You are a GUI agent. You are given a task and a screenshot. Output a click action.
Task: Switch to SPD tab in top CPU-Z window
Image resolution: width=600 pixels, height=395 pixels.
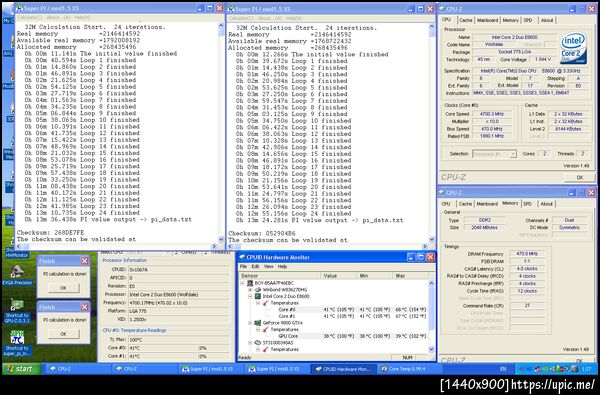click(528, 20)
